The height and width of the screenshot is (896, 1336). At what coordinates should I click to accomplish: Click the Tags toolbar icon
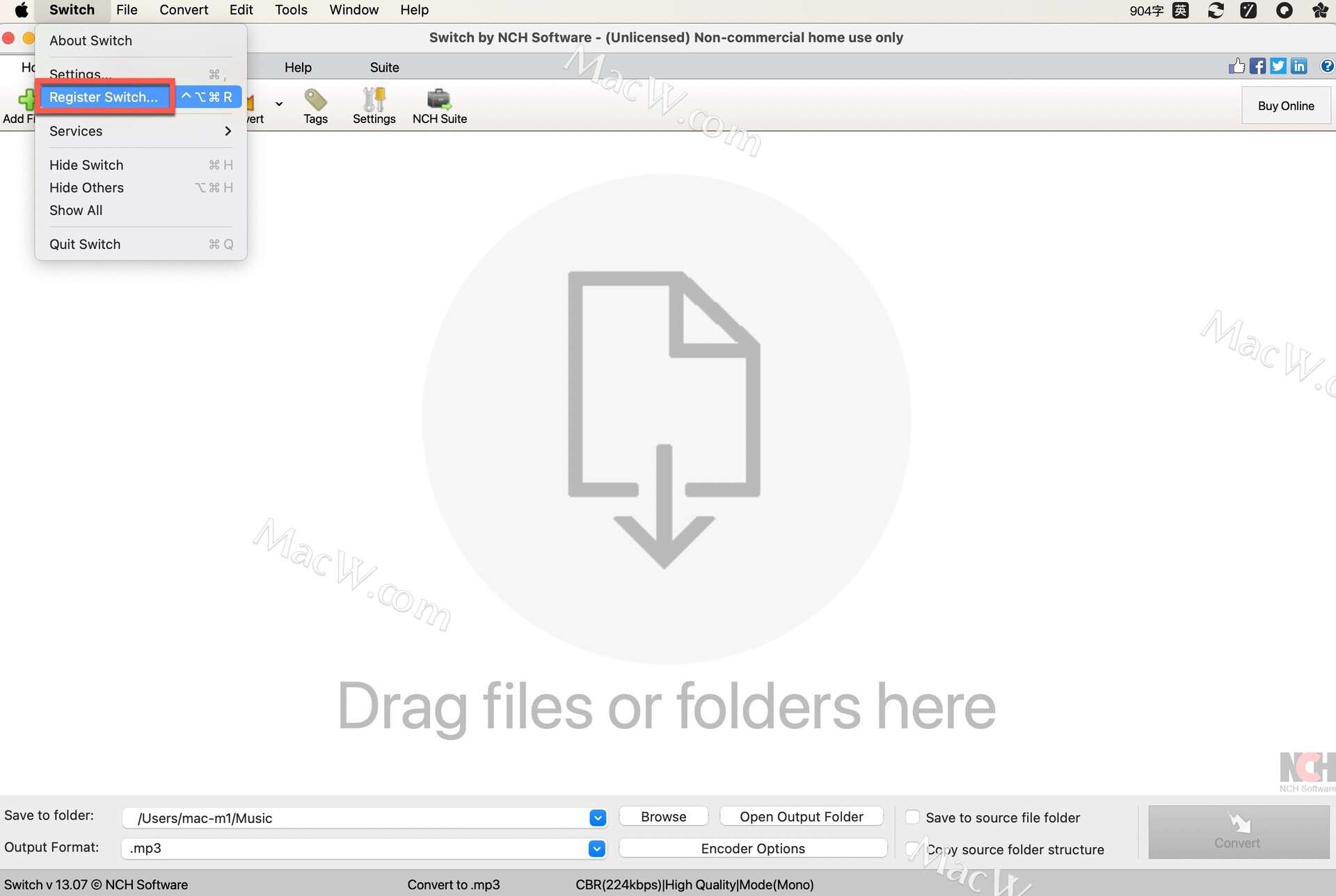315,106
